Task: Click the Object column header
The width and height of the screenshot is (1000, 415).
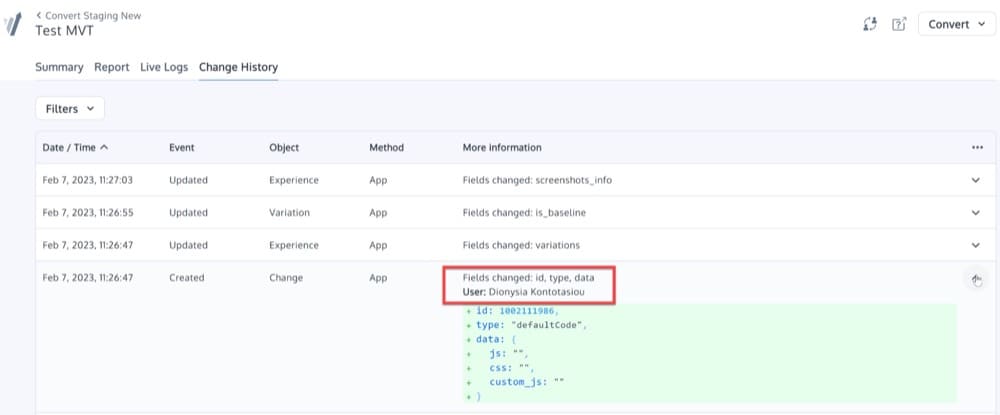Action: (284, 147)
